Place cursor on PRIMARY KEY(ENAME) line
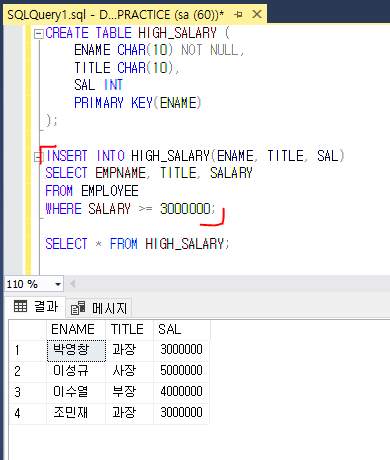This screenshot has height=460, width=390. point(138,103)
